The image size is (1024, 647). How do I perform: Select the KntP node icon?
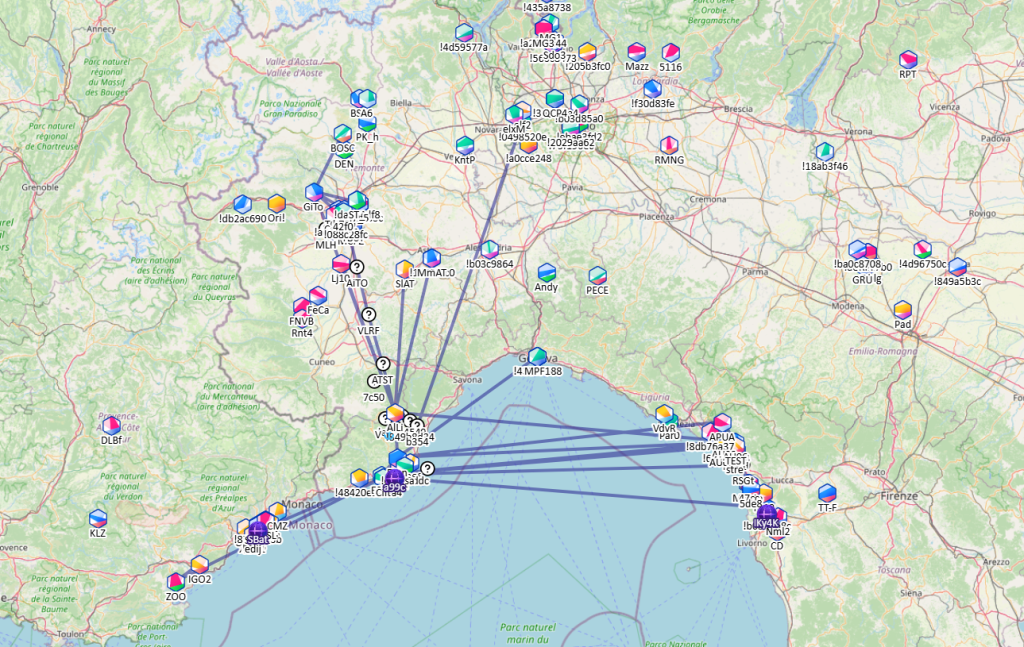465,145
